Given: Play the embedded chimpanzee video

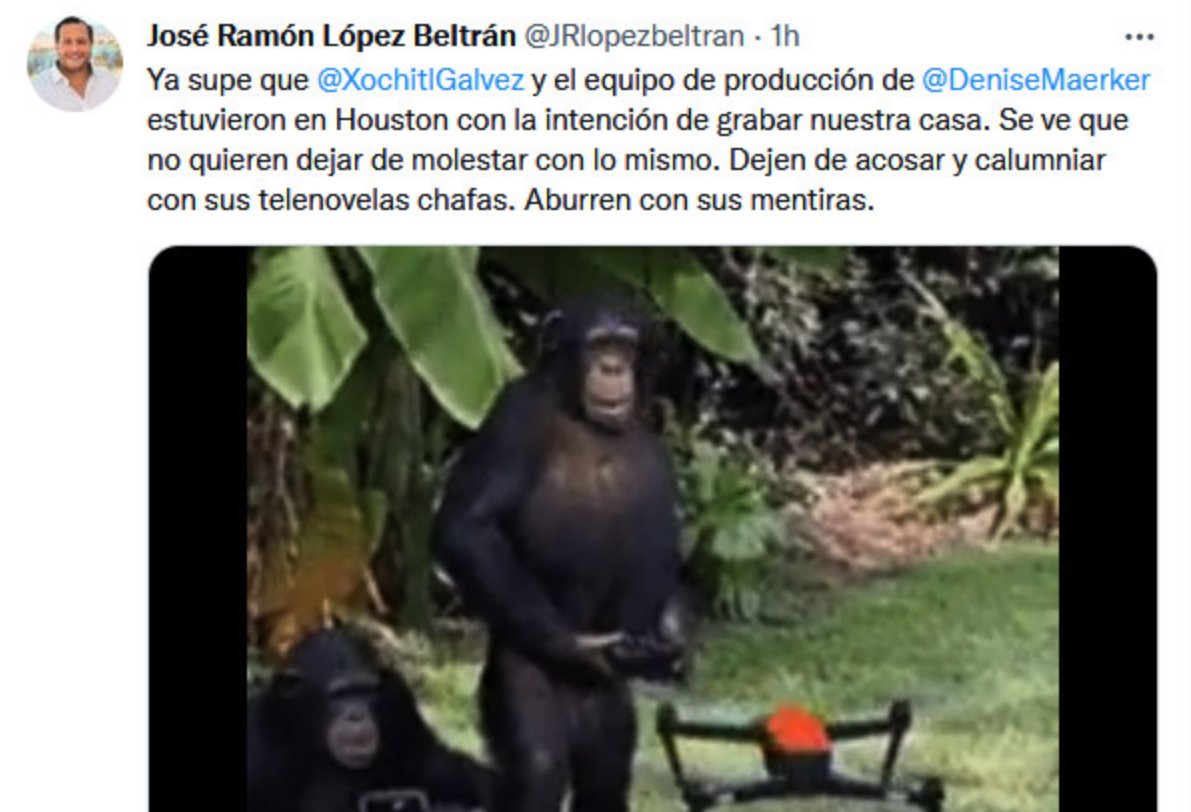Looking at the screenshot, I should point(652,529).
